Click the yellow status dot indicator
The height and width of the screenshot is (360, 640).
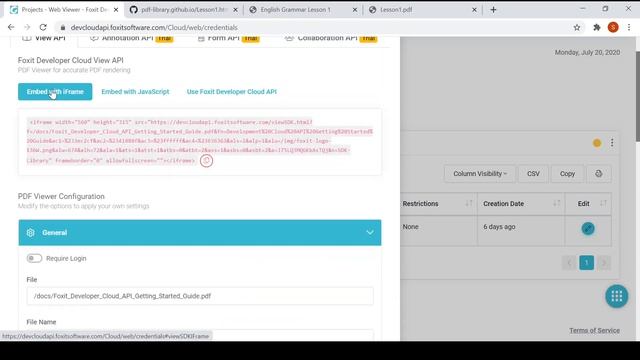597,143
